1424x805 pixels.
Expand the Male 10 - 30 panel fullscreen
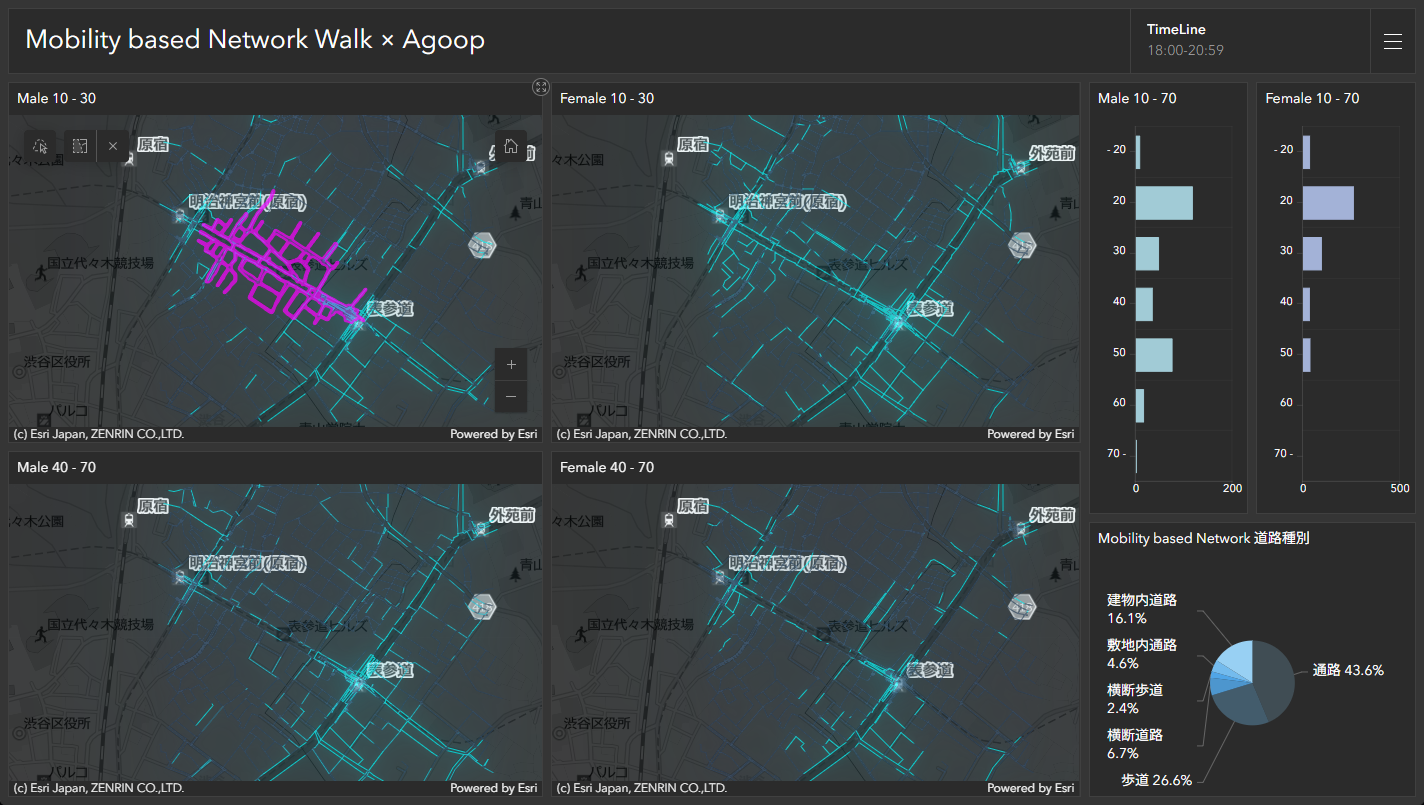coord(541,87)
